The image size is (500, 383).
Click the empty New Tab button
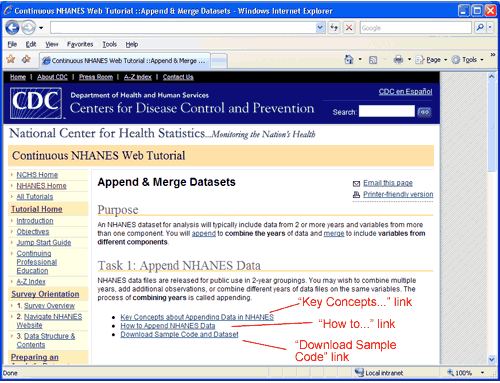pos(219,61)
